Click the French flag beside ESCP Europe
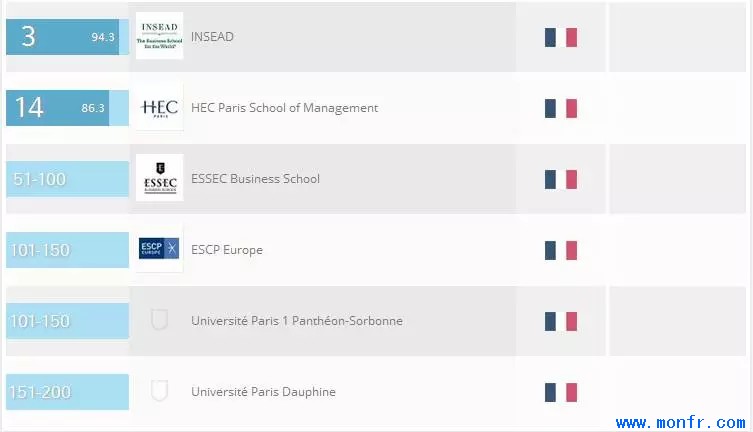The image size is (753, 432). pyautogui.click(x=561, y=250)
